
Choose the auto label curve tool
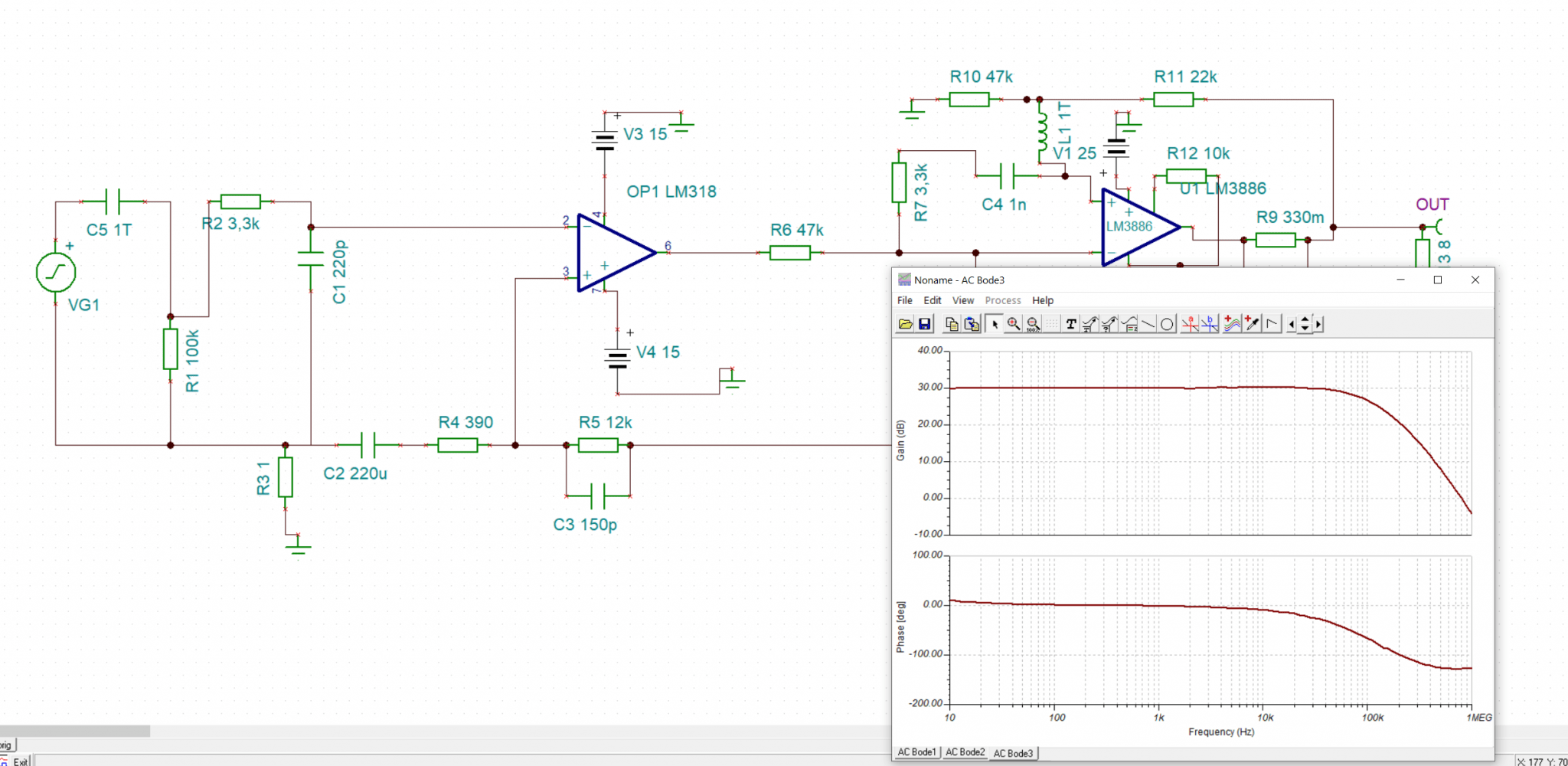(x=1090, y=324)
